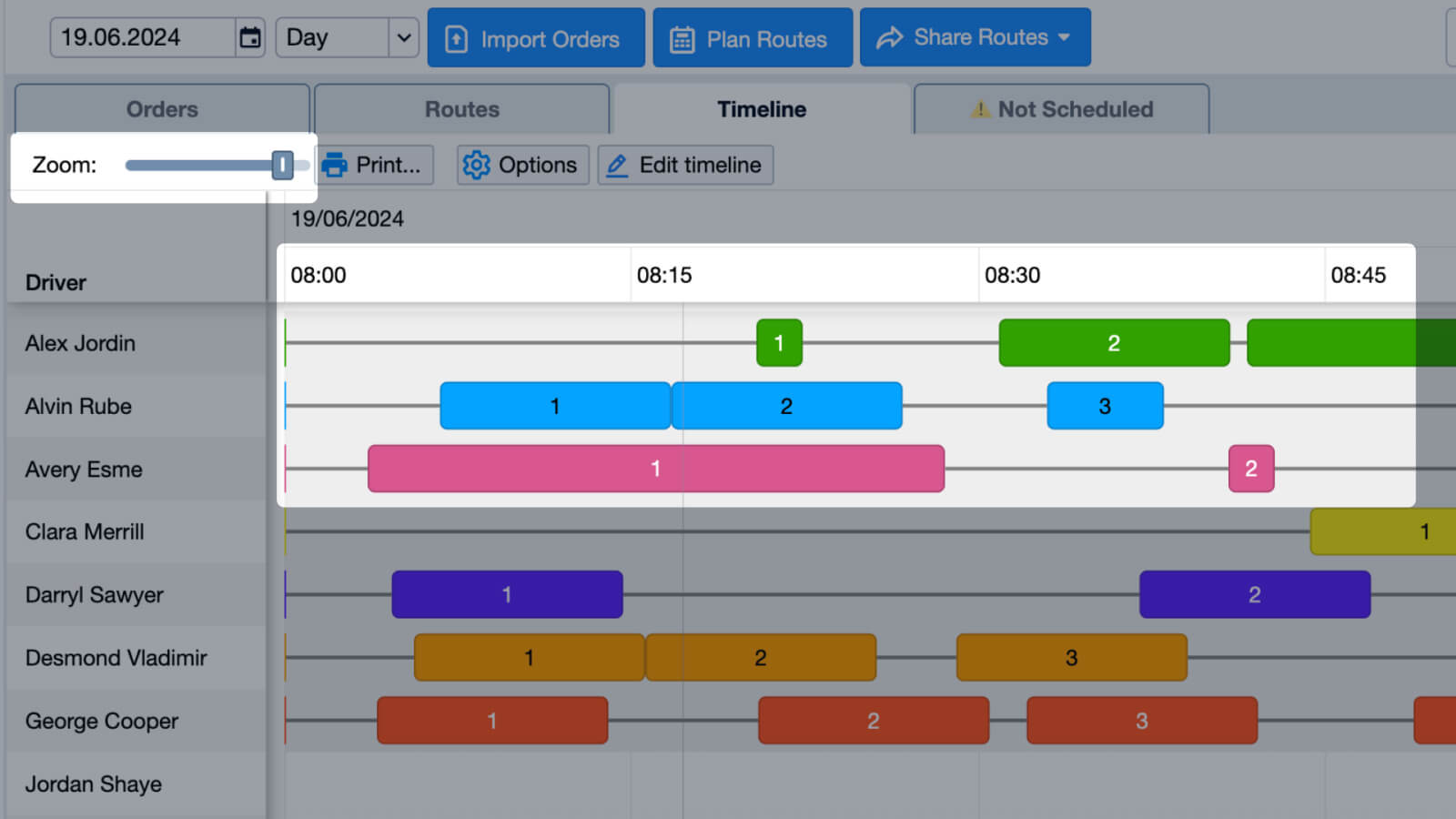The image size is (1456, 819).
Task: Click the Options gear icon
Action: point(476,165)
